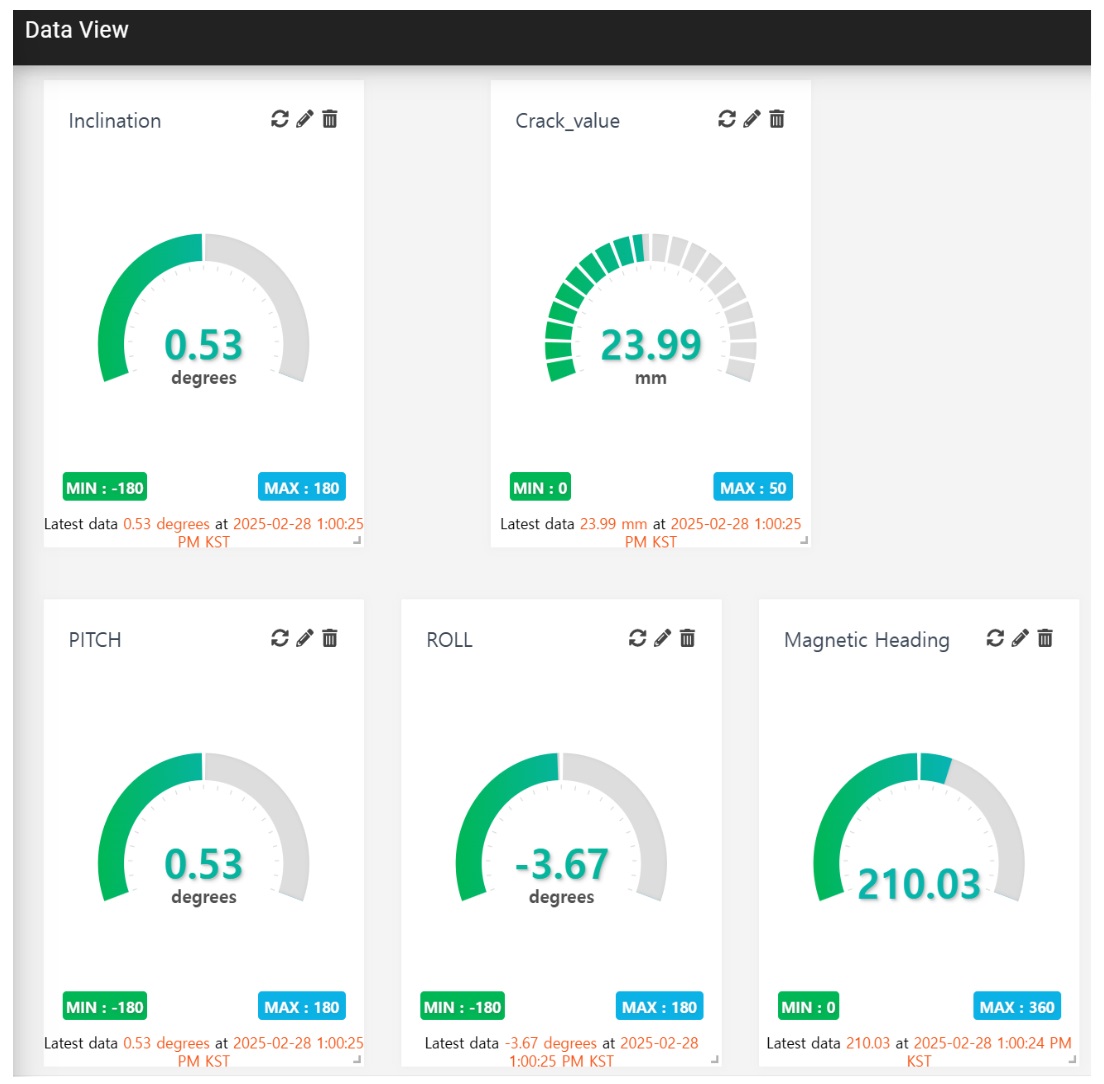Click the Inclination MAX : 180 badge
The image size is (1104, 1084).
tap(301, 487)
